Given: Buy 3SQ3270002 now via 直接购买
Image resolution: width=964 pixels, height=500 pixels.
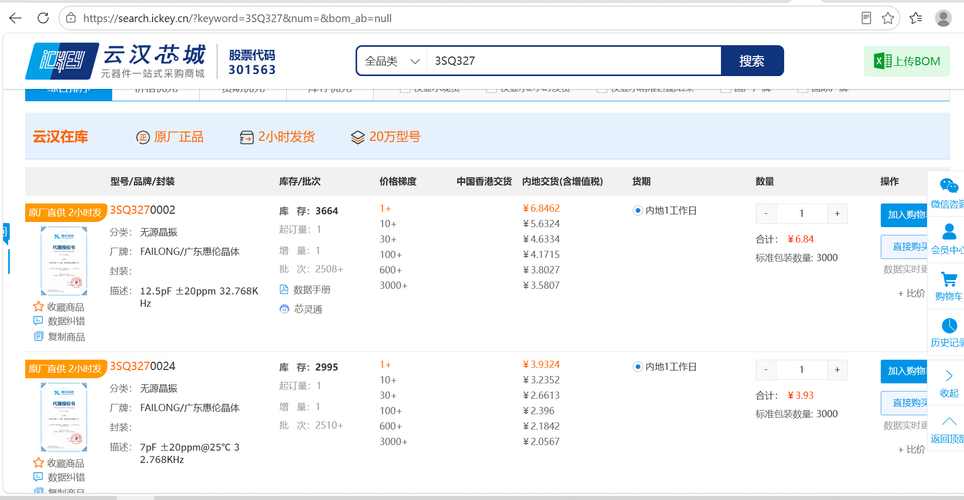Looking at the screenshot, I should pyautogui.click(x=905, y=246).
